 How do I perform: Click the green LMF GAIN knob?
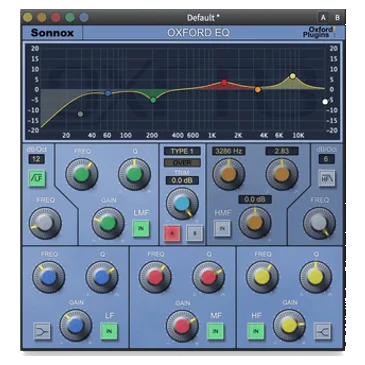click(108, 223)
